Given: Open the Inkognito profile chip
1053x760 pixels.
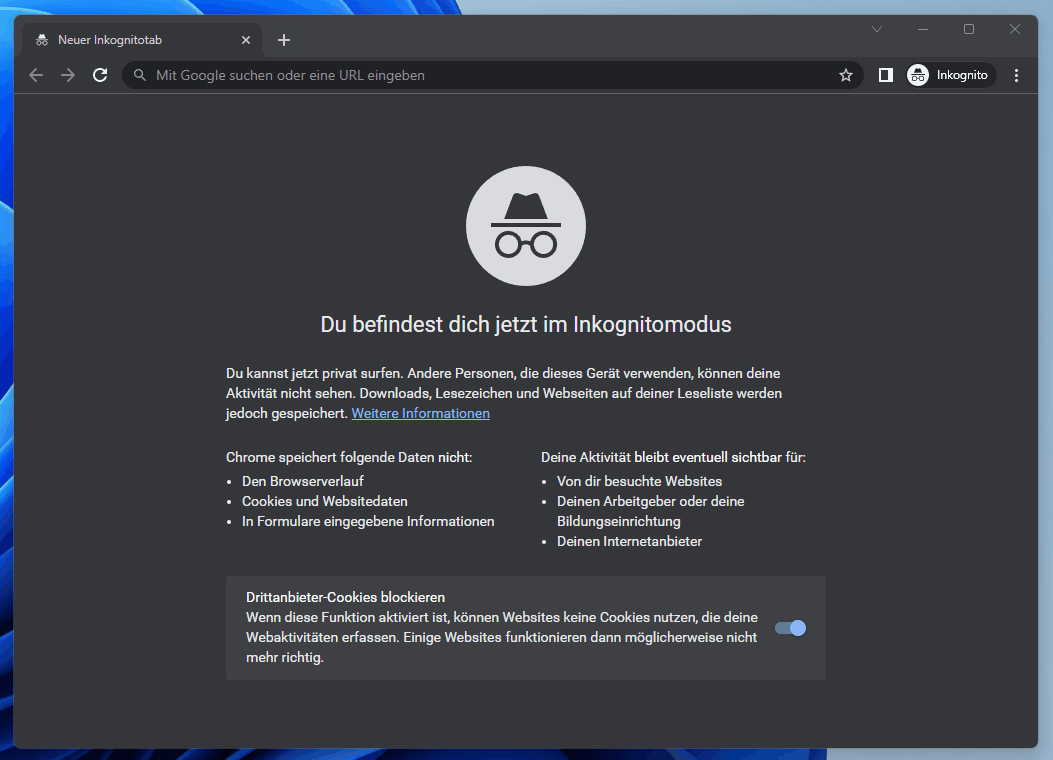Looking at the screenshot, I should click(x=951, y=75).
